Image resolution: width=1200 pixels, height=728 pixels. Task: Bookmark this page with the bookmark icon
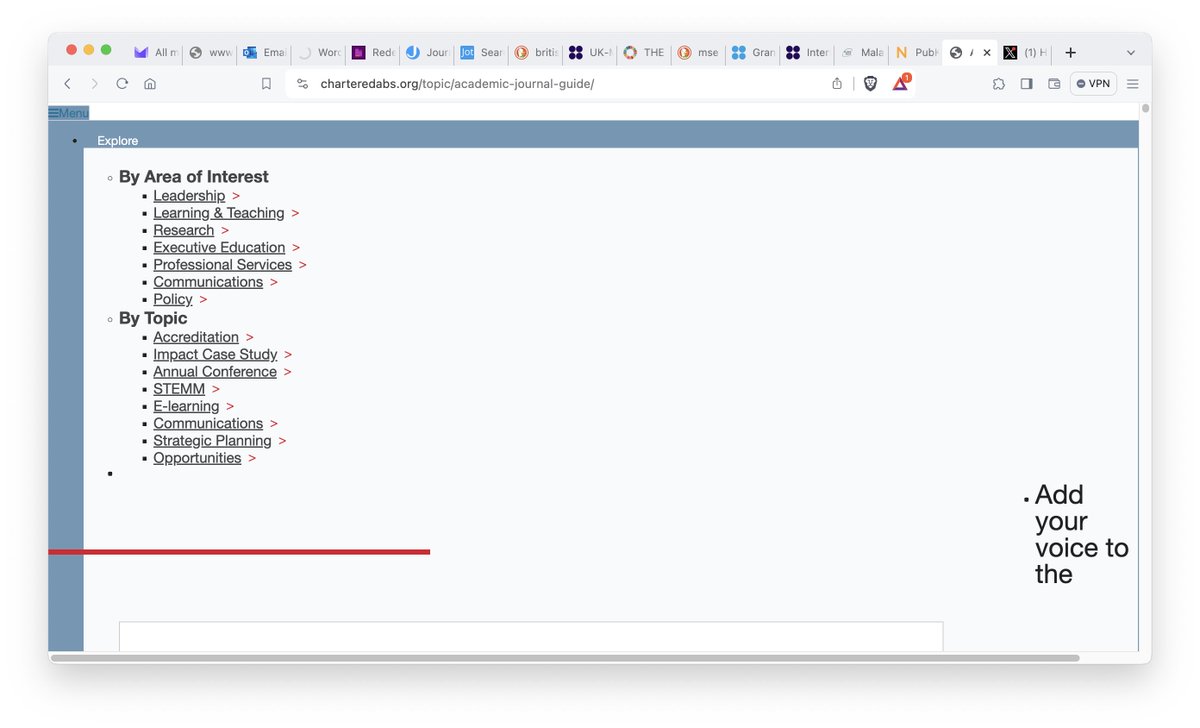tap(266, 84)
